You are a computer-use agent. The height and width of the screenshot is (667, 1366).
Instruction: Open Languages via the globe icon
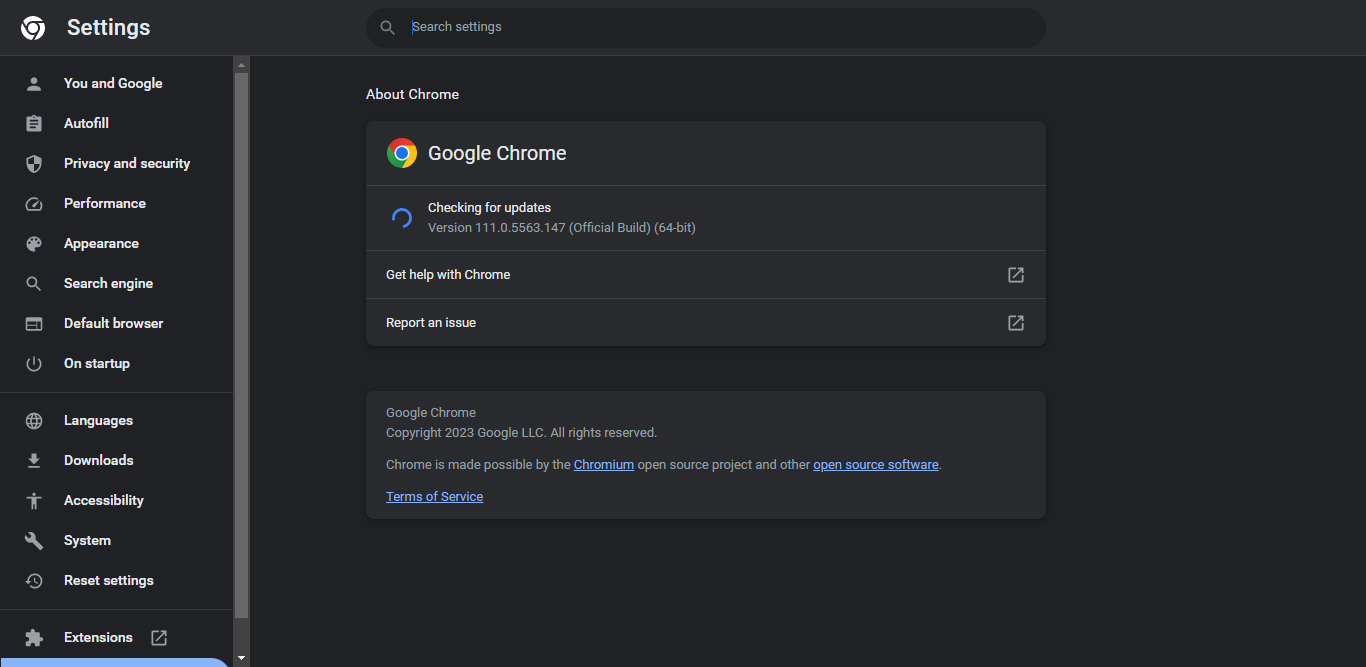coord(34,420)
